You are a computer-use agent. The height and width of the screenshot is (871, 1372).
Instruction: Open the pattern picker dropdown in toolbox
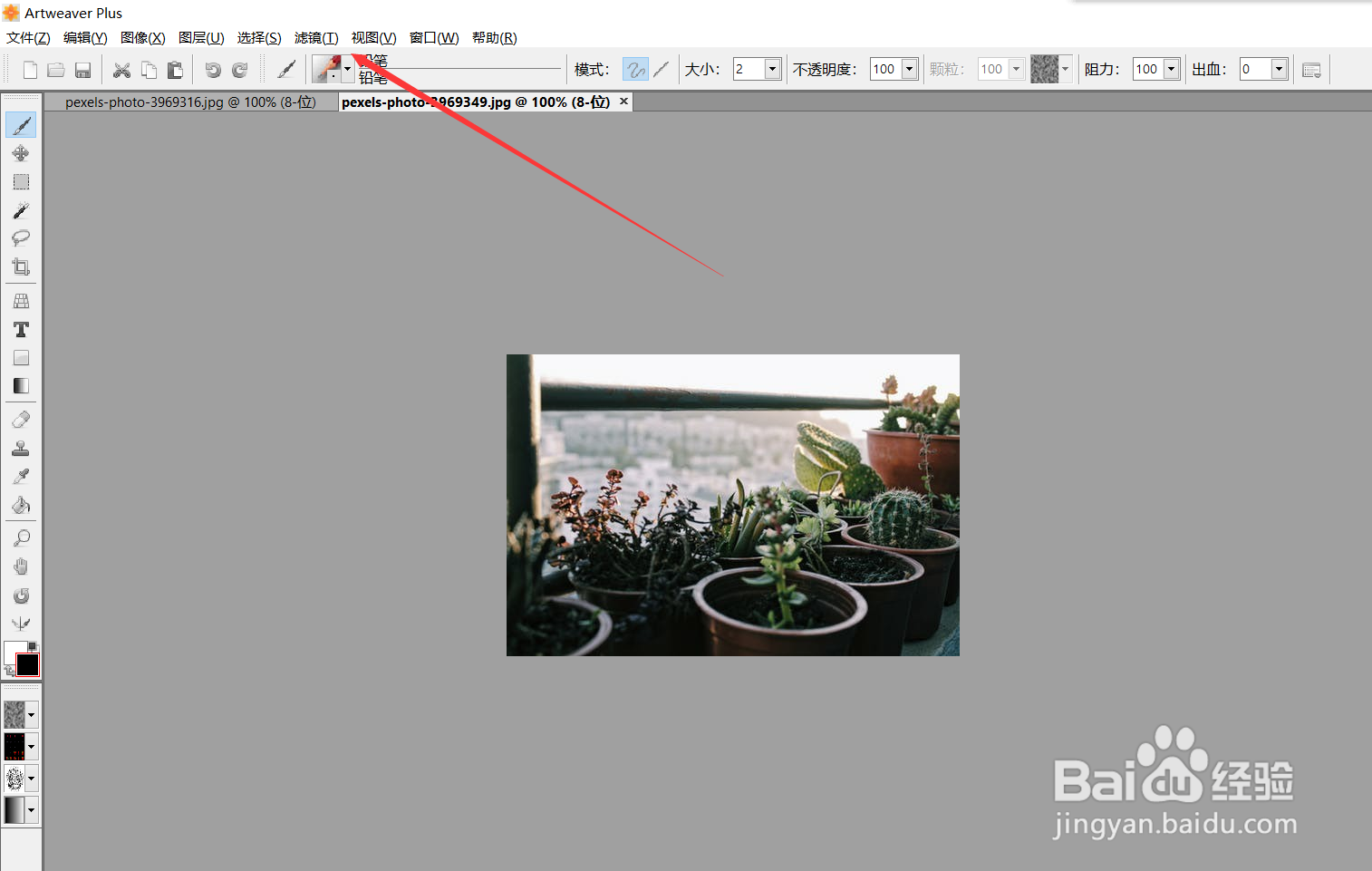32,747
